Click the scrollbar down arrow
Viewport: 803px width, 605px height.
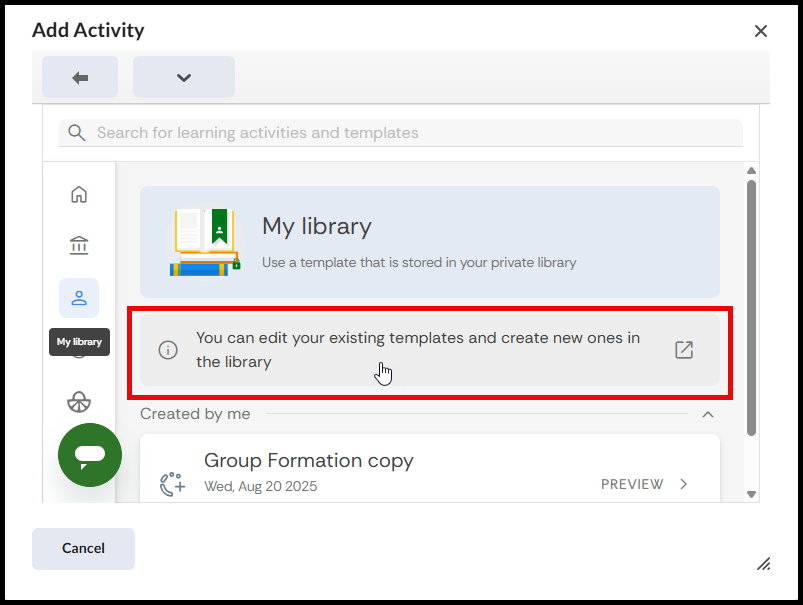point(751,493)
